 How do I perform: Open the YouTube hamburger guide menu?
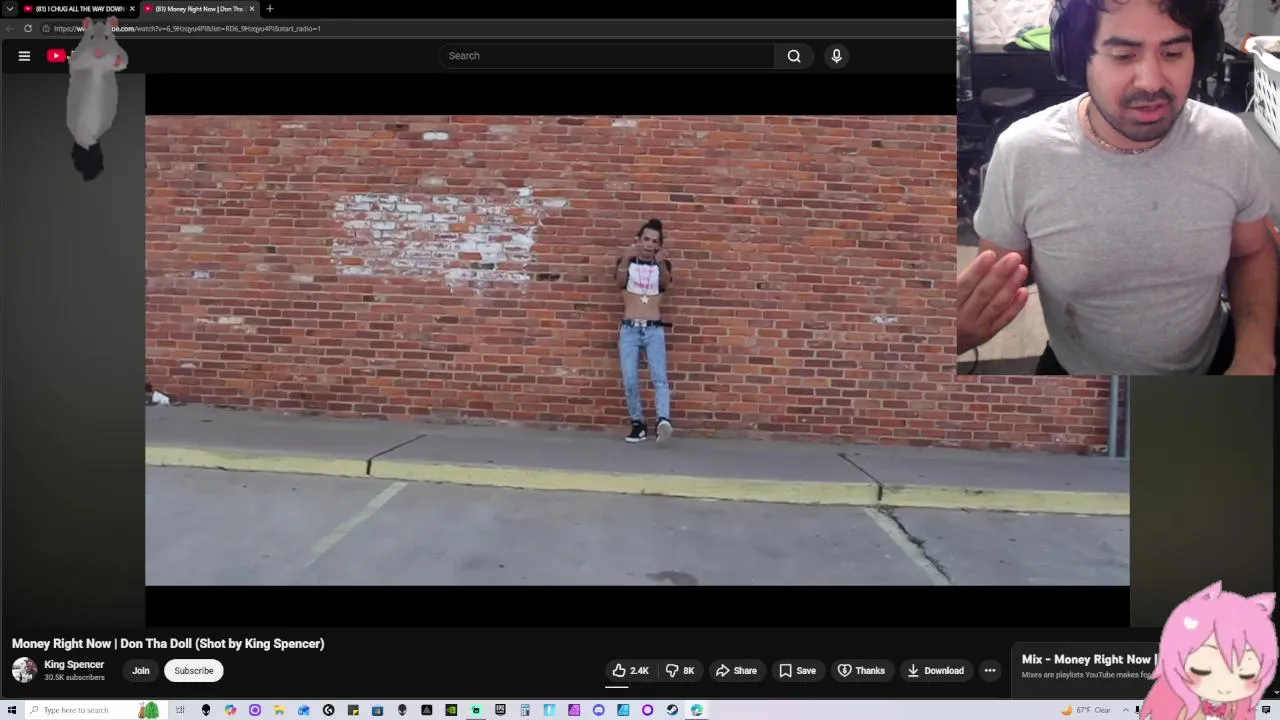24,56
